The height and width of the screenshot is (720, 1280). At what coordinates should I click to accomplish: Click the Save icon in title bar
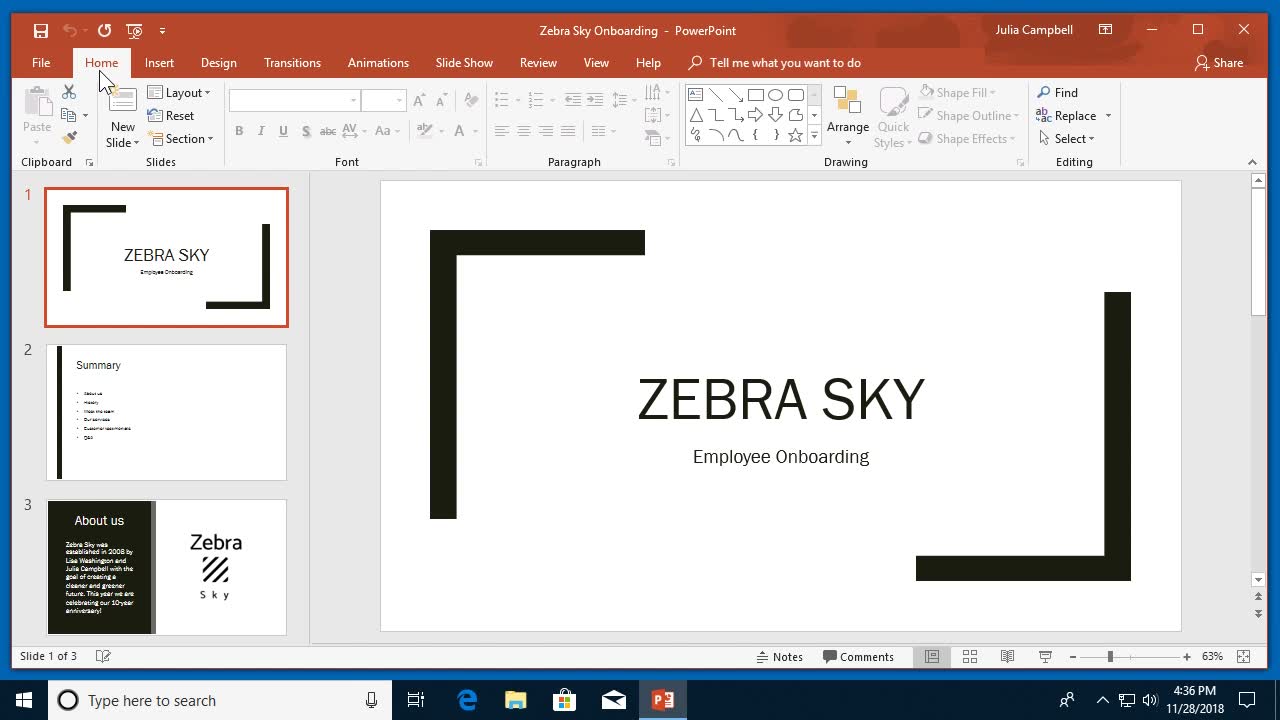(40, 30)
